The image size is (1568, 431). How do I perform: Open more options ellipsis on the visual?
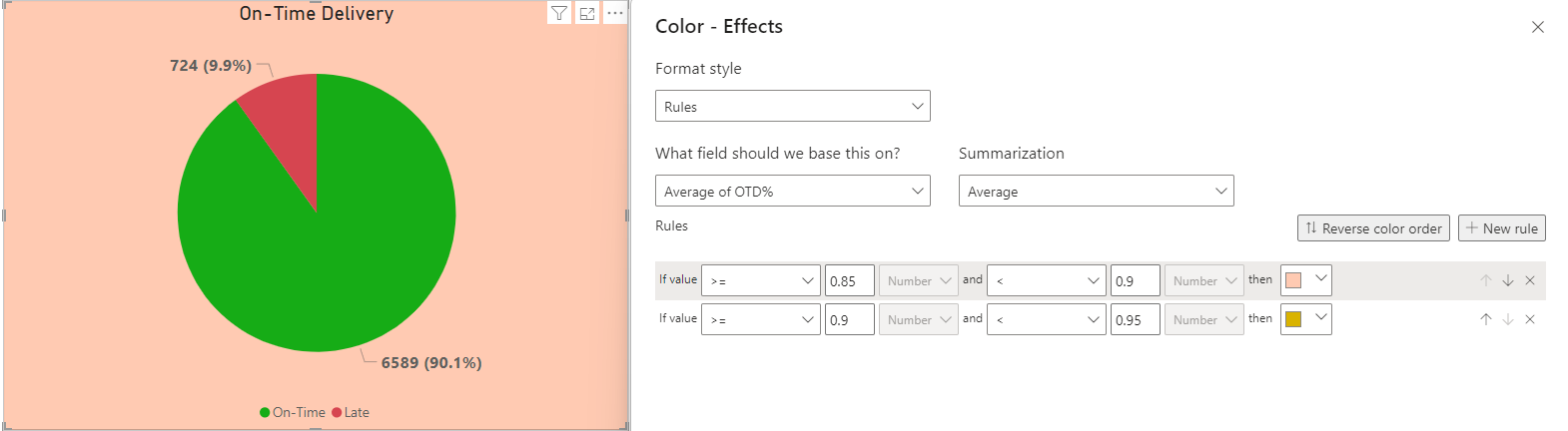tap(615, 13)
